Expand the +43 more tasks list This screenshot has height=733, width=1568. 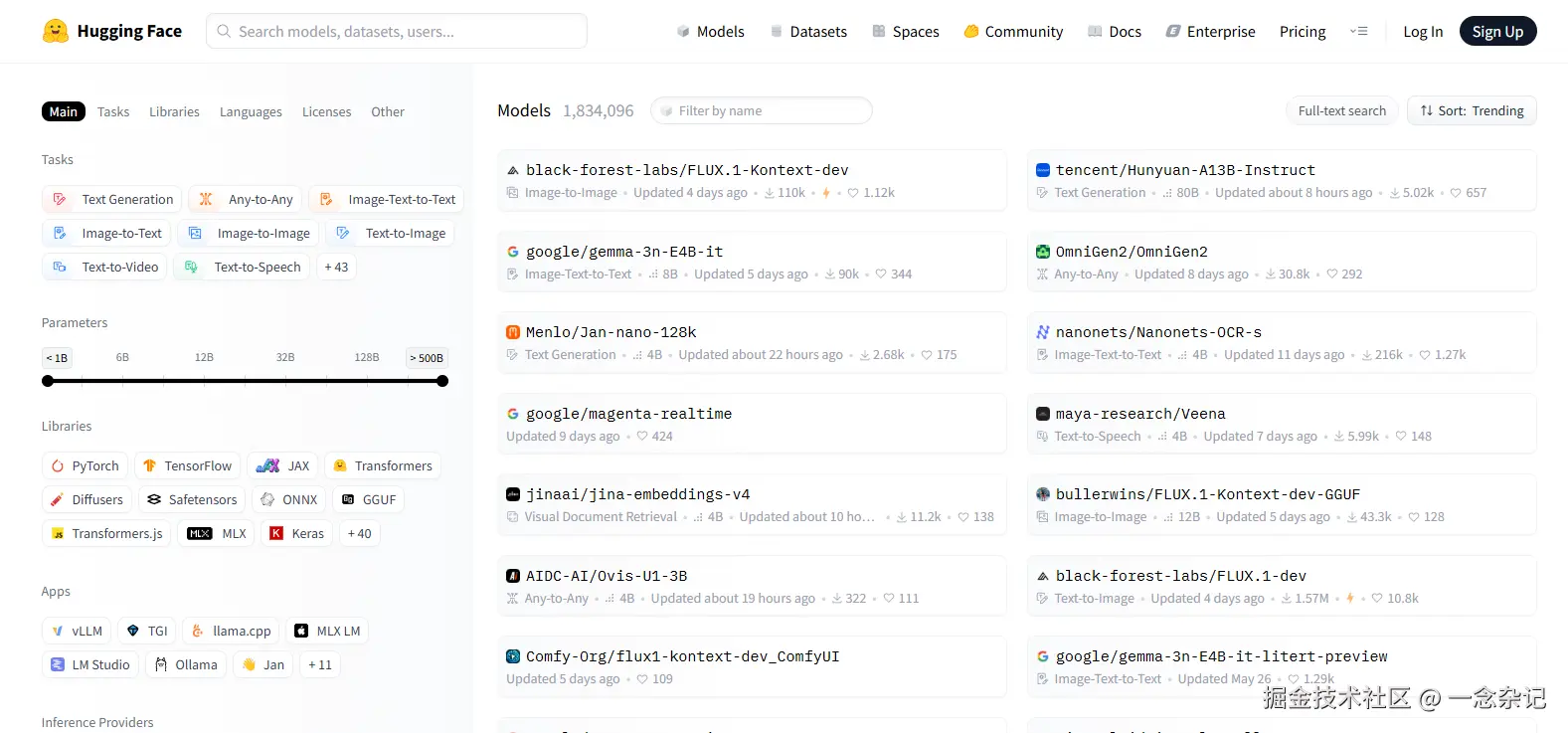tap(336, 267)
